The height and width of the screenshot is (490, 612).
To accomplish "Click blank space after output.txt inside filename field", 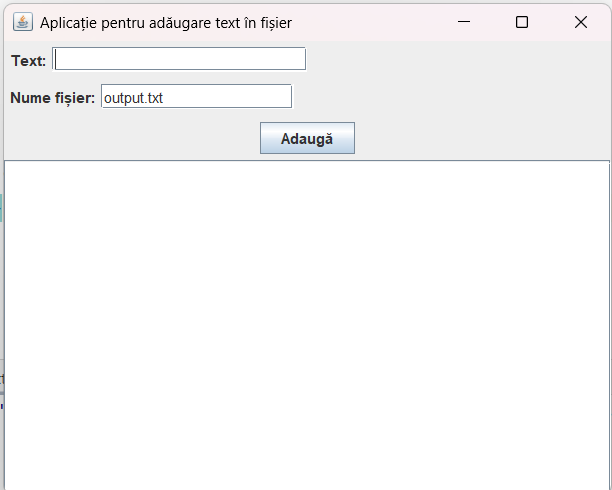I will click(226, 97).
